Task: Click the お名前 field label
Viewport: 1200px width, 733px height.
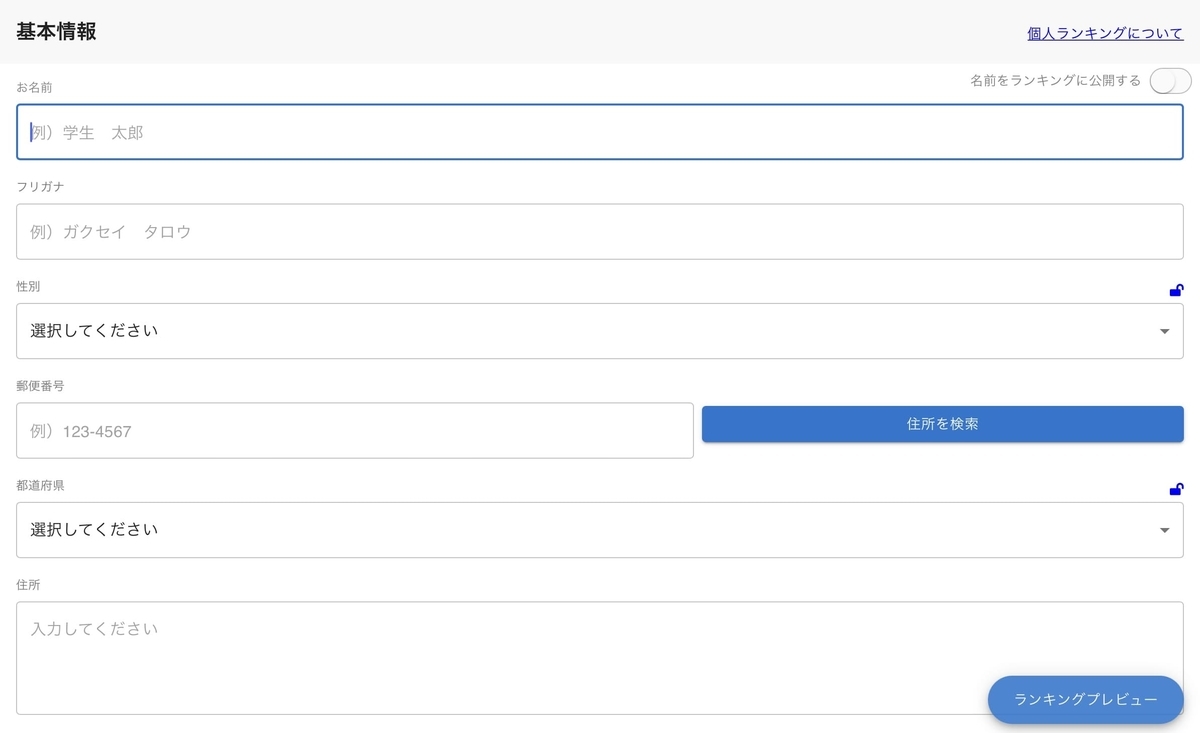Action: (x=34, y=88)
